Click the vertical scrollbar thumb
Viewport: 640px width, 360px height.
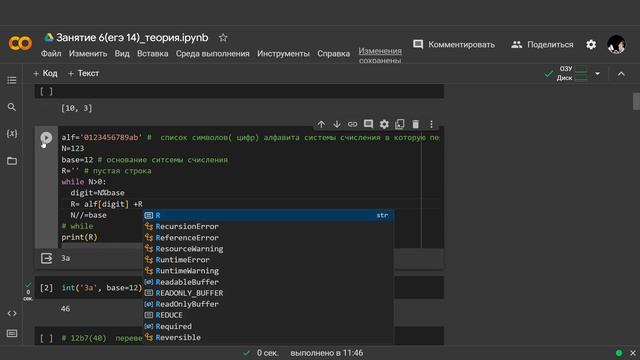(636, 101)
